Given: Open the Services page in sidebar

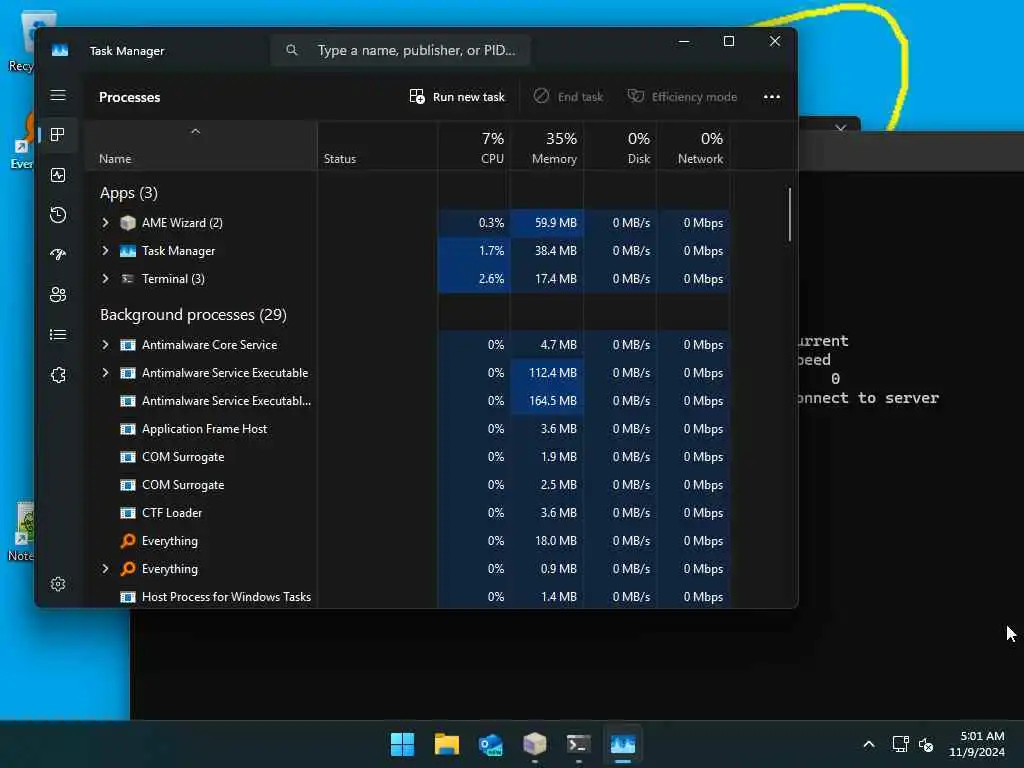Looking at the screenshot, I should [58, 375].
